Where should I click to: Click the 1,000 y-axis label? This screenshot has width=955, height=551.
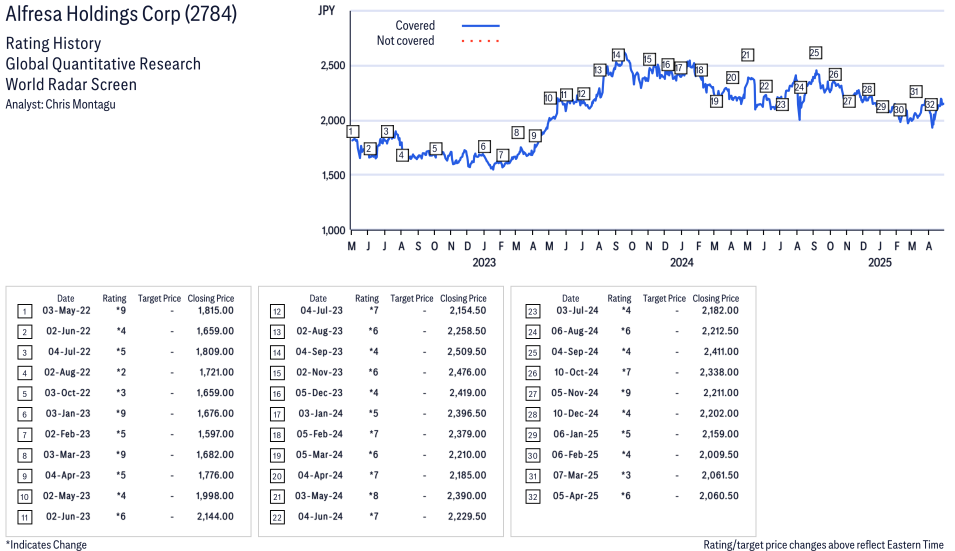333,230
